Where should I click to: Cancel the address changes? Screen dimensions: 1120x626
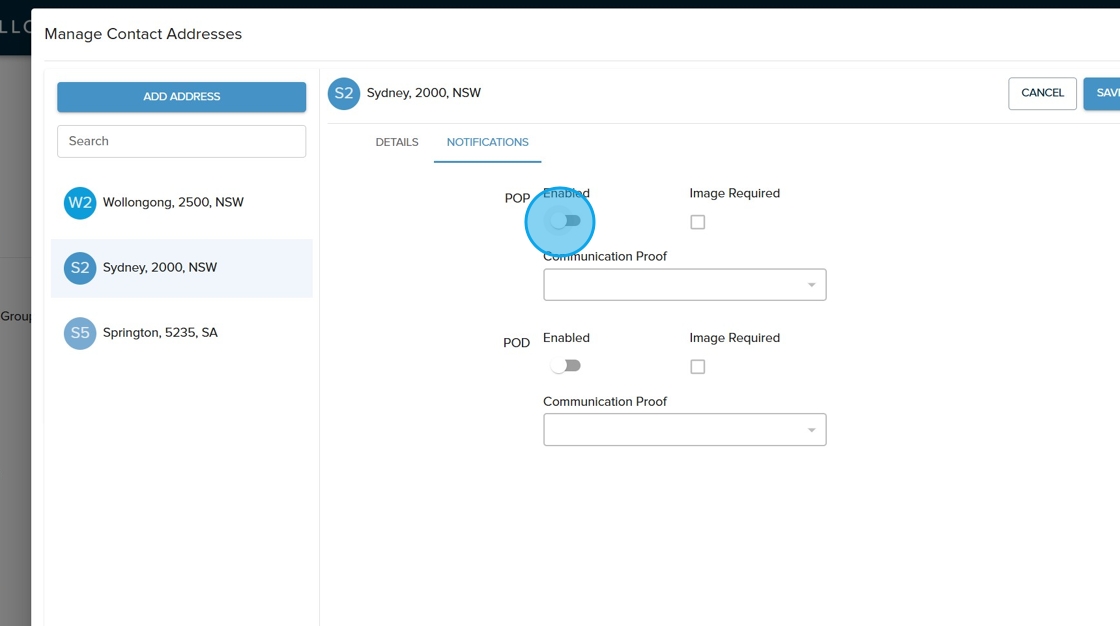click(1042, 93)
